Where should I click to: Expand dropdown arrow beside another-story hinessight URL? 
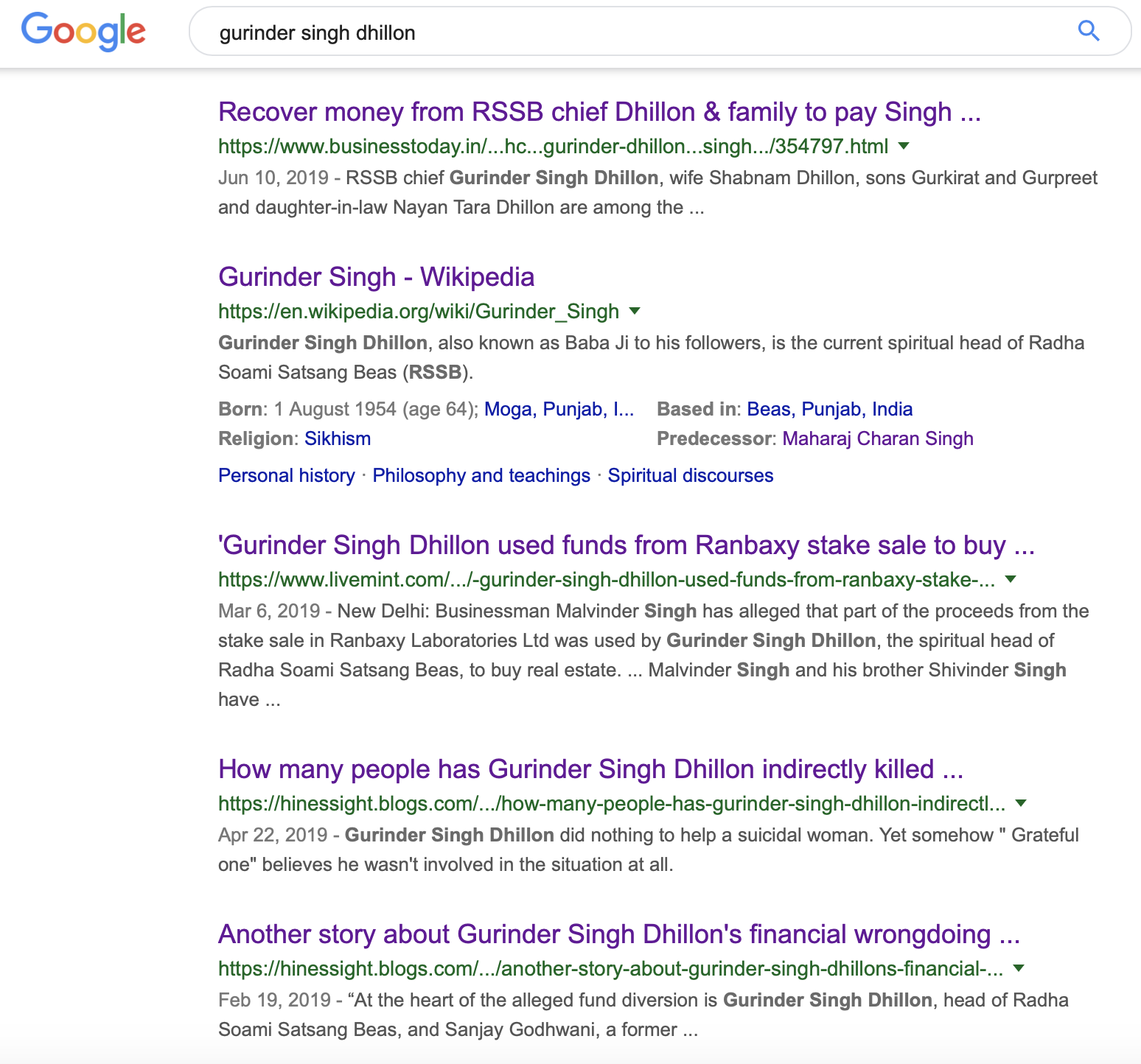pos(1019,968)
